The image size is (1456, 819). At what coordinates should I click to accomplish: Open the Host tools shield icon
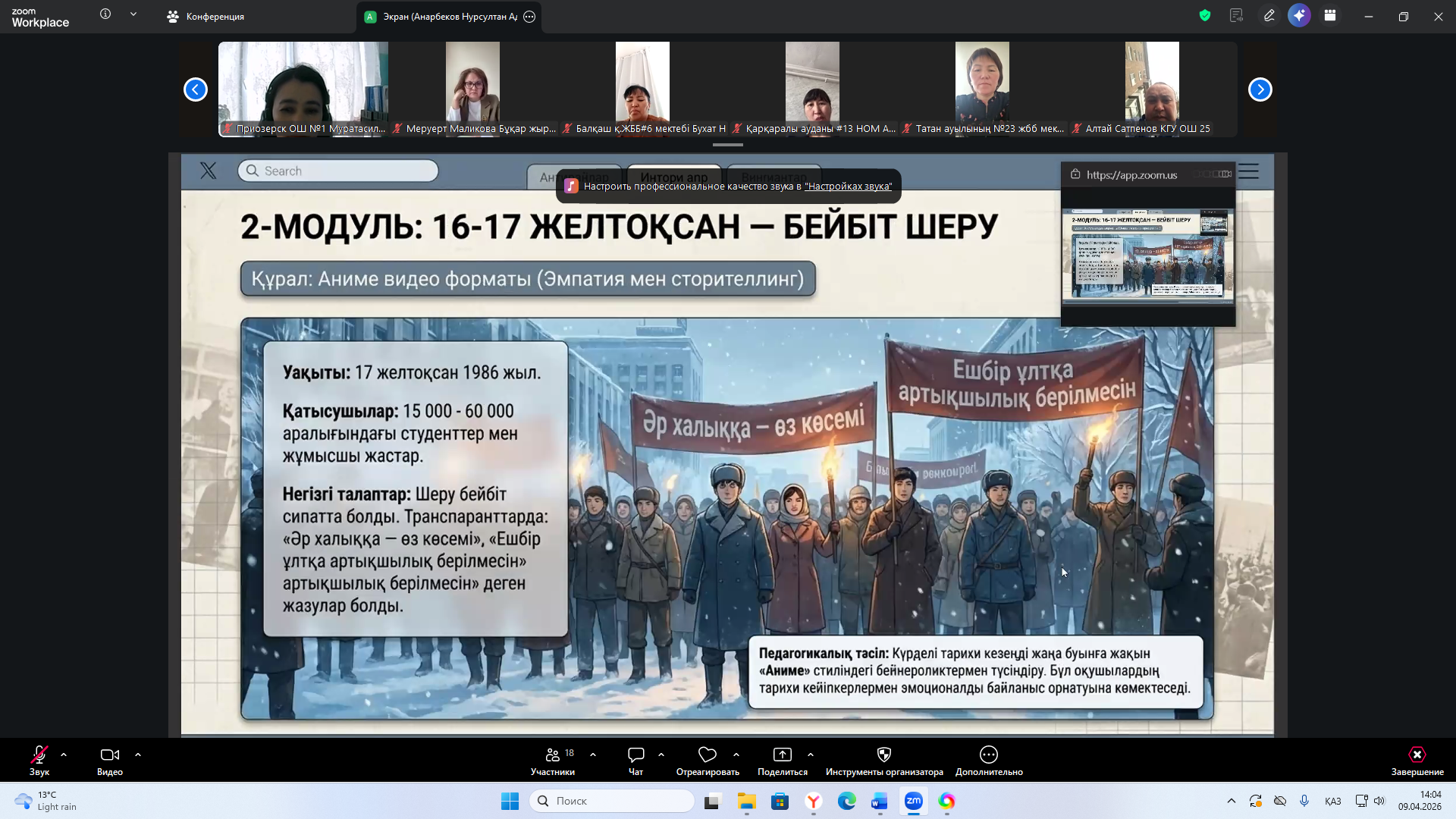(883, 755)
